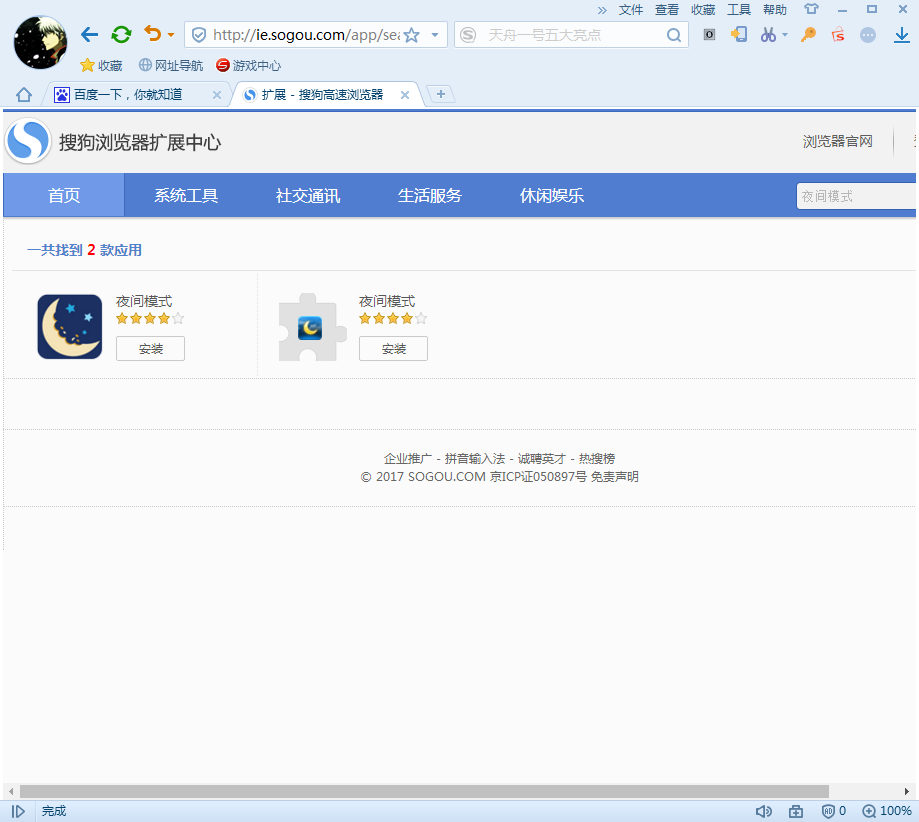This screenshot has width=919, height=822.
Task: Click the skin T-shirt icon
Action: coord(811,9)
